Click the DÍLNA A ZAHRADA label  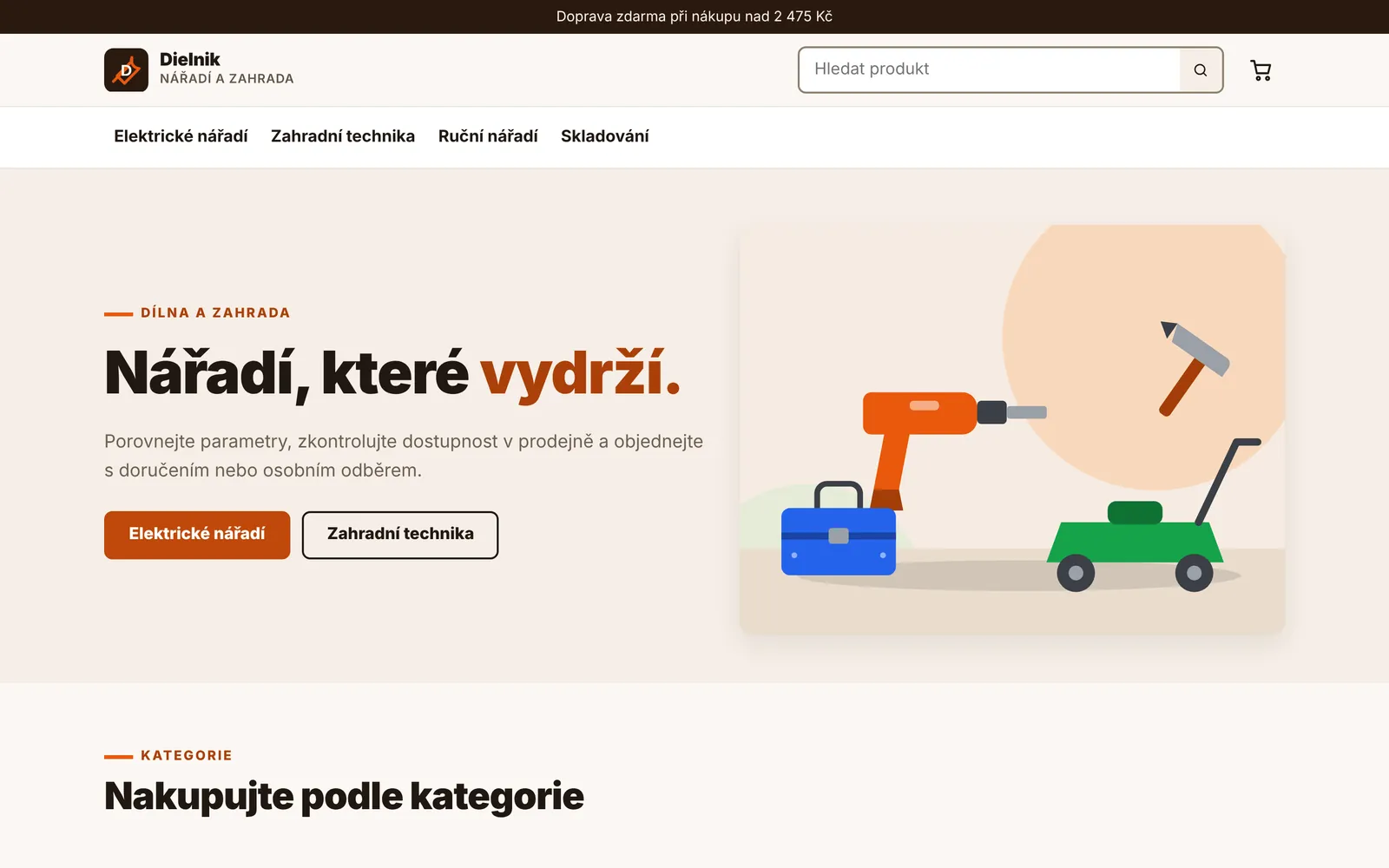[215, 312]
